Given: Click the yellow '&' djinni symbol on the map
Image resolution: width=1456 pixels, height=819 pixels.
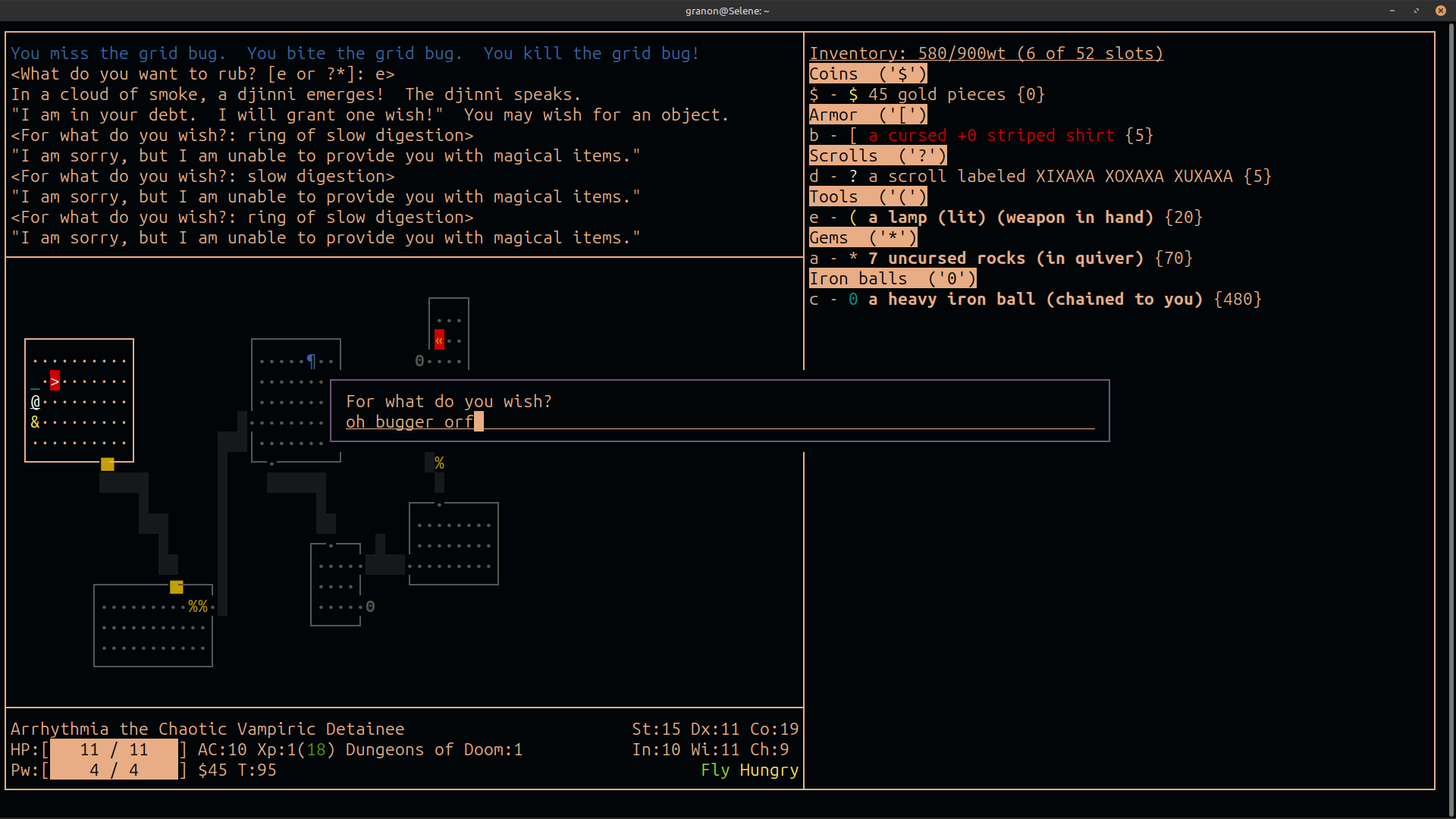Looking at the screenshot, I should click(x=35, y=422).
